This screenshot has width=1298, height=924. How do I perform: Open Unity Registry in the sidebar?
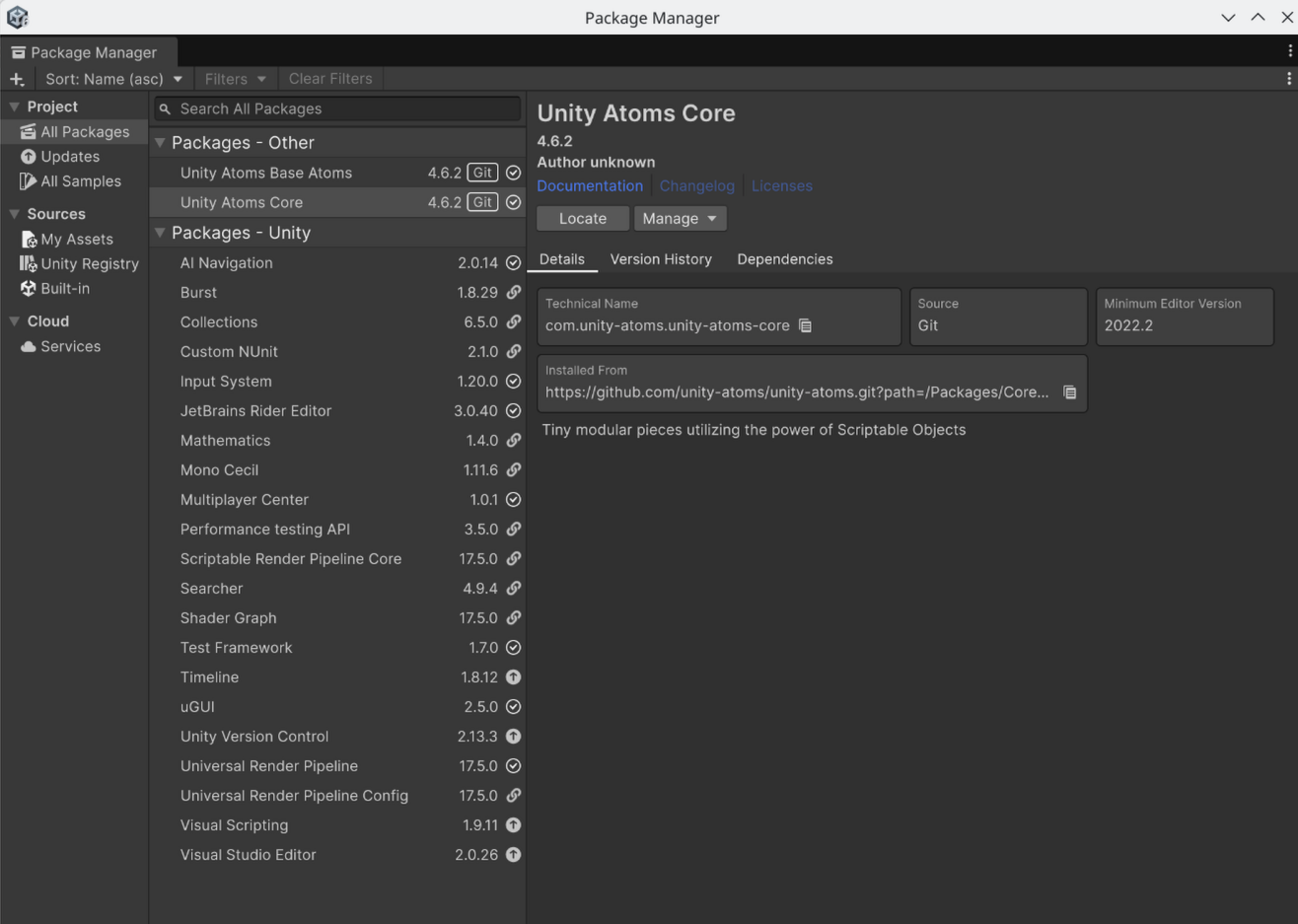pos(75,264)
